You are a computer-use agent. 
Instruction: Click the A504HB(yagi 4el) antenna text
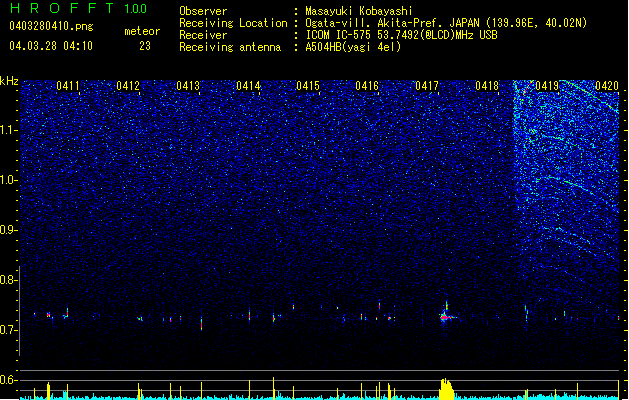pos(353,47)
